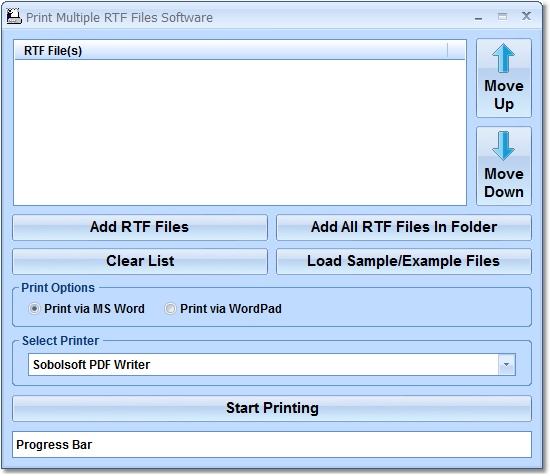Image resolution: width=550 pixels, height=476 pixels.
Task: Clear List of RTF files
Action: [140, 261]
